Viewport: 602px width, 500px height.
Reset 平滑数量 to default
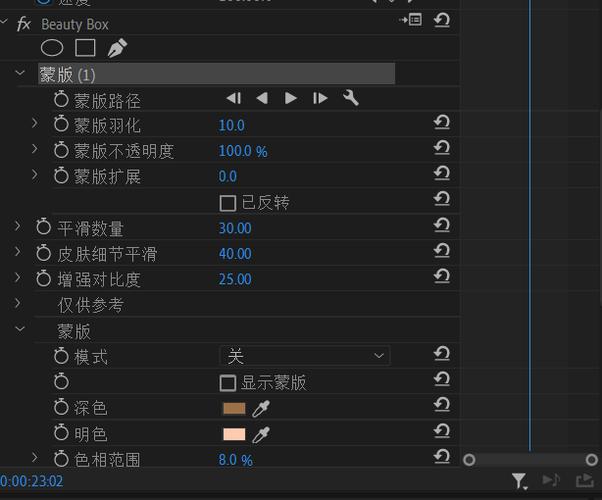(x=442, y=225)
